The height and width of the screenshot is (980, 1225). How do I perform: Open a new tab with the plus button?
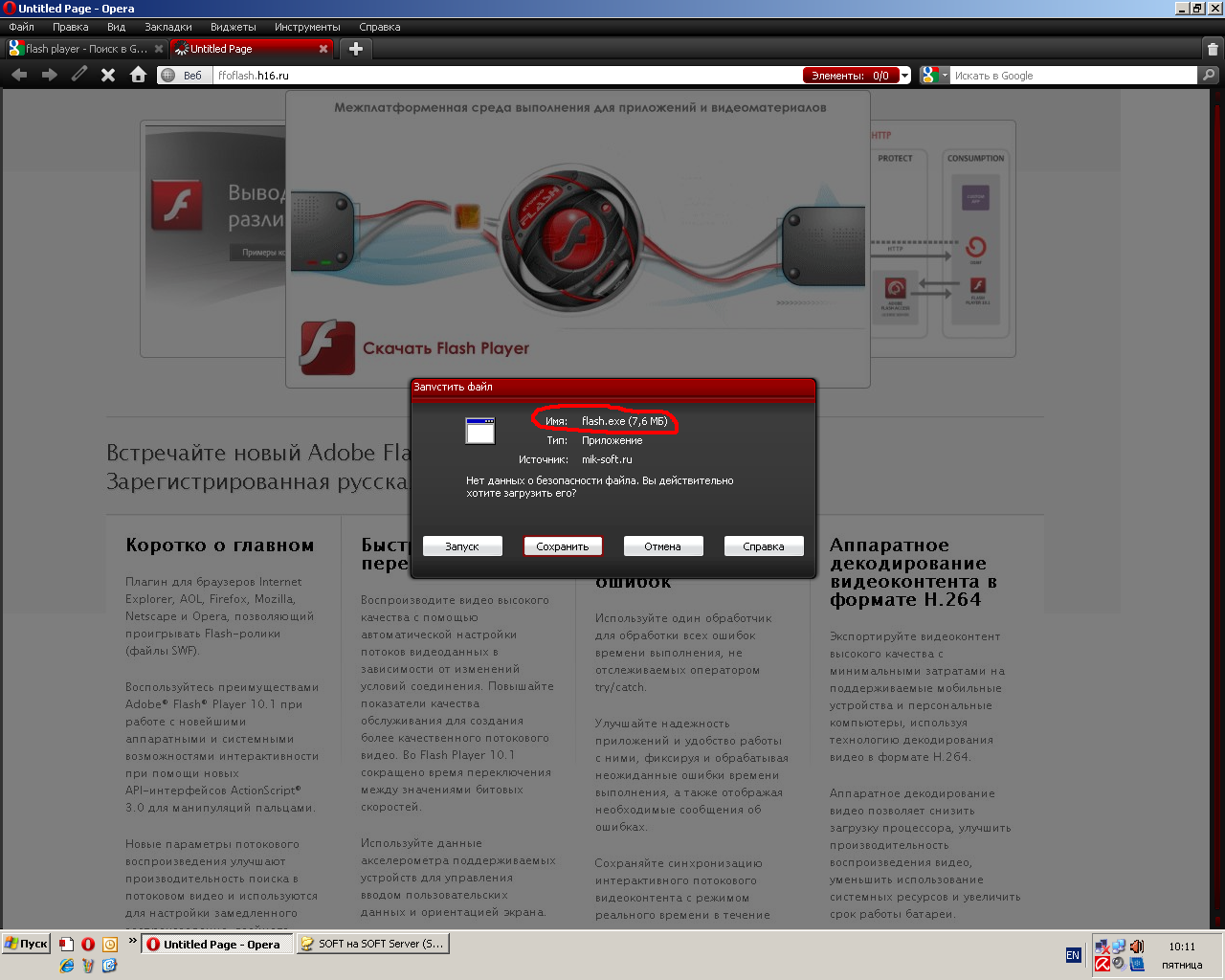[x=356, y=49]
